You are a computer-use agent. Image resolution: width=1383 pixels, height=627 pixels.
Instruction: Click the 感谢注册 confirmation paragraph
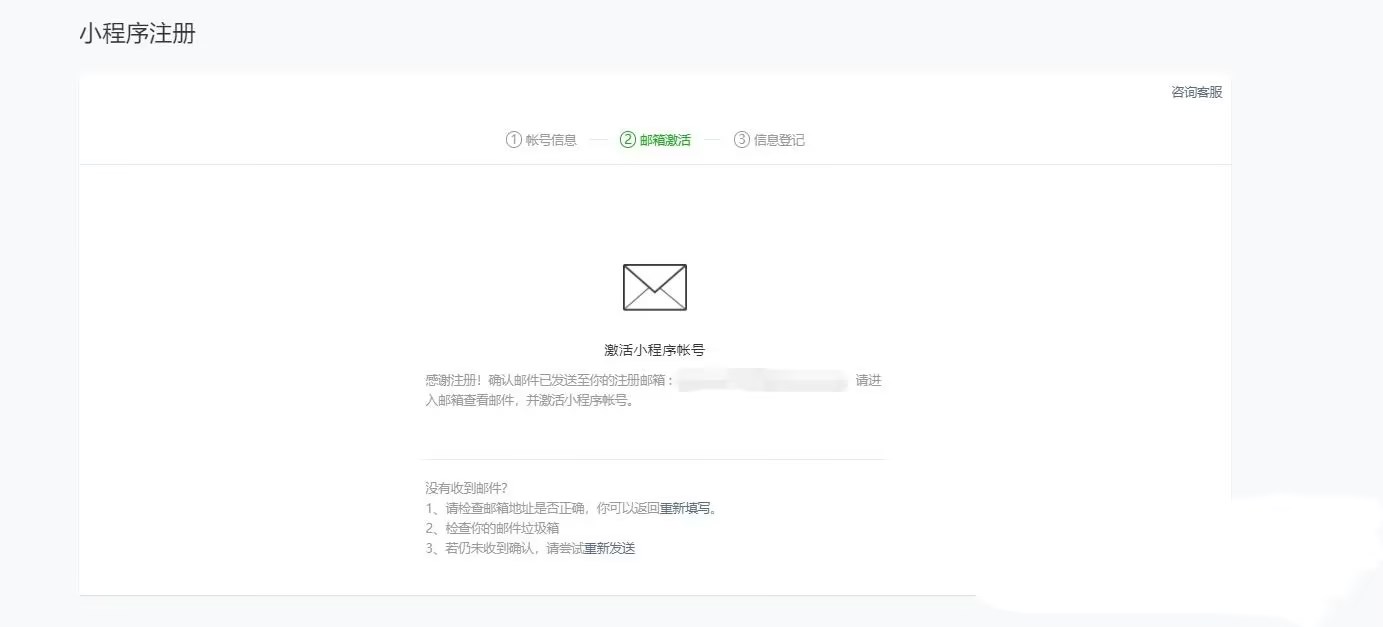click(x=654, y=390)
